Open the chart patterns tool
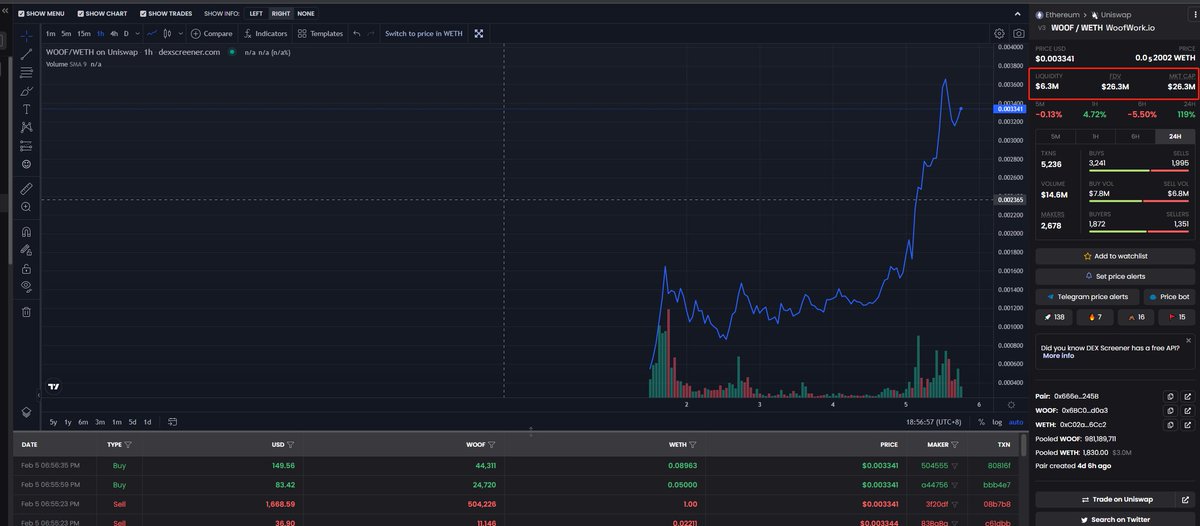Image resolution: width=1200 pixels, height=526 pixels. click(x=27, y=127)
